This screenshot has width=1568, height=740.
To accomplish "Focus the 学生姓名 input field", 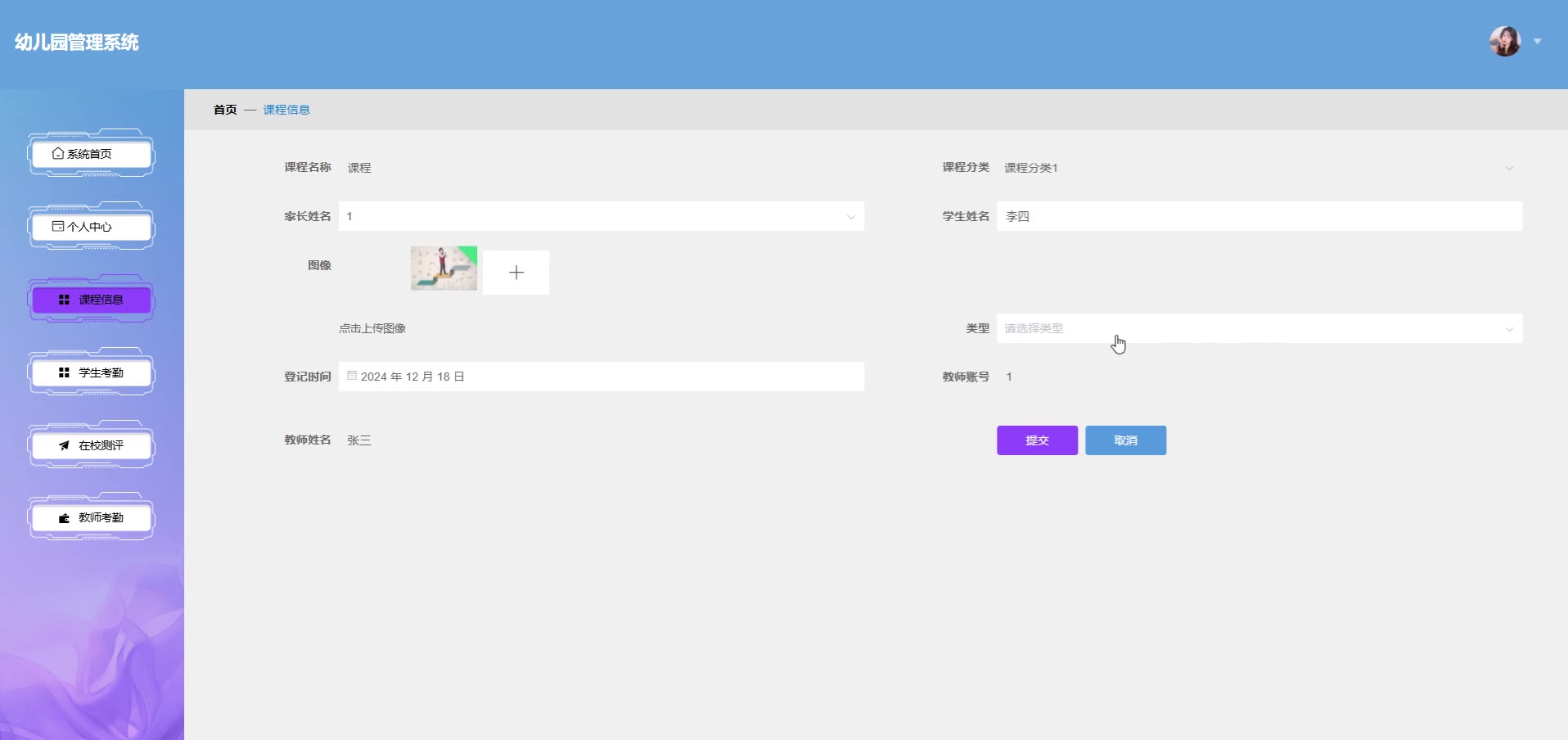I will 1259,216.
